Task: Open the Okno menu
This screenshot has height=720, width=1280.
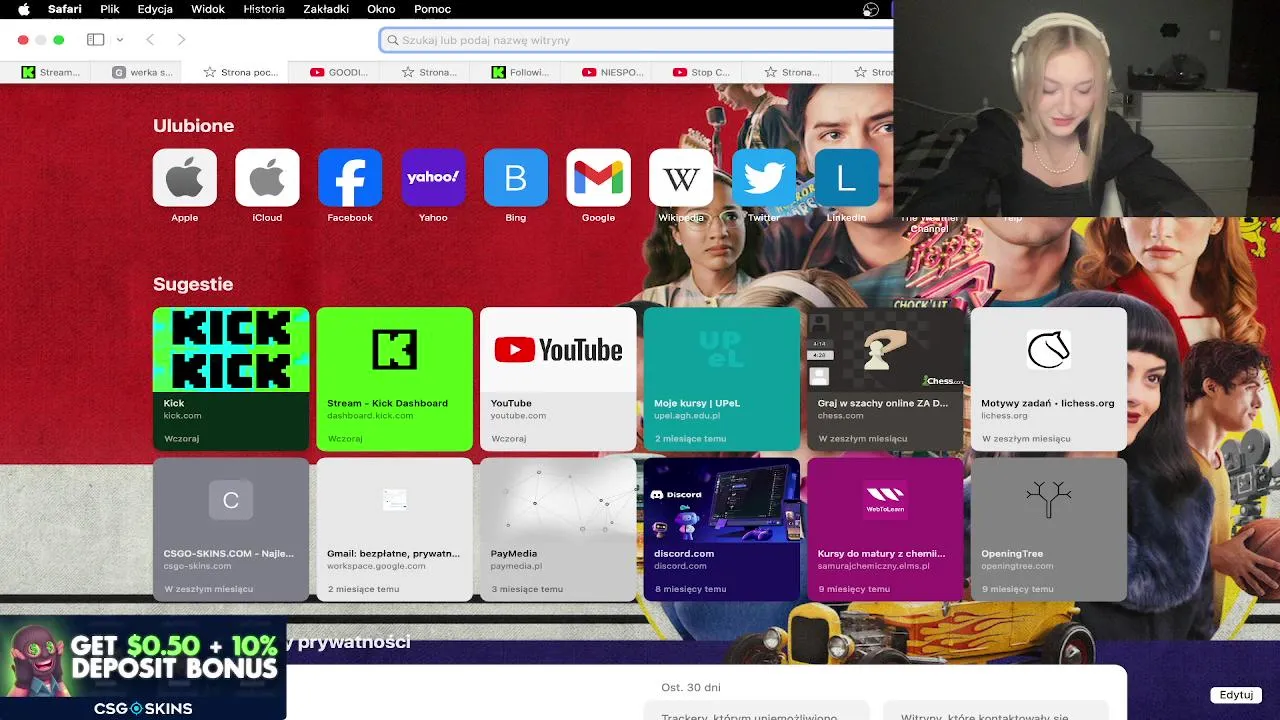Action: pyautogui.click(x=381, y=9)
